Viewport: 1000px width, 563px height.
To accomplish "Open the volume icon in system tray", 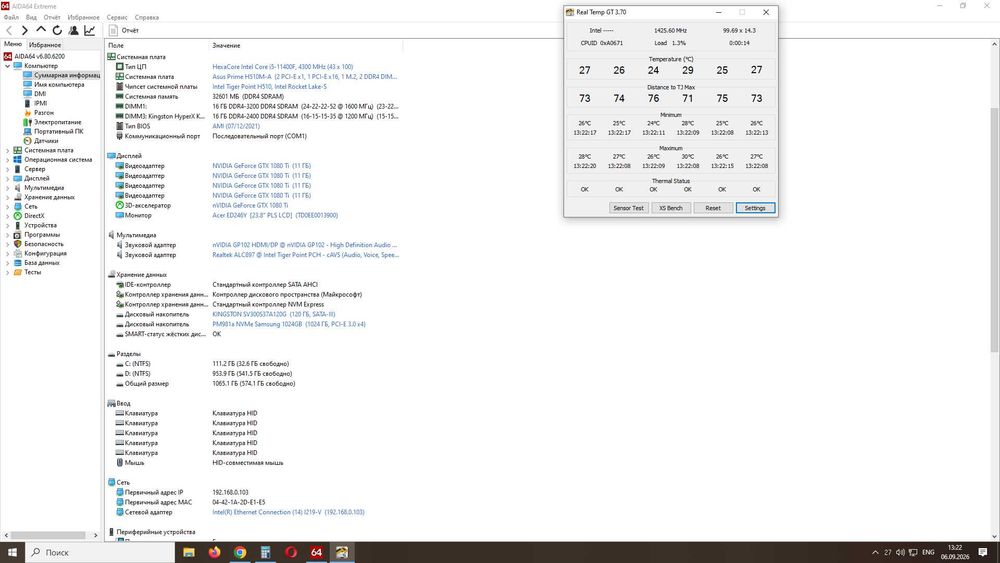I will coord(900,552).
